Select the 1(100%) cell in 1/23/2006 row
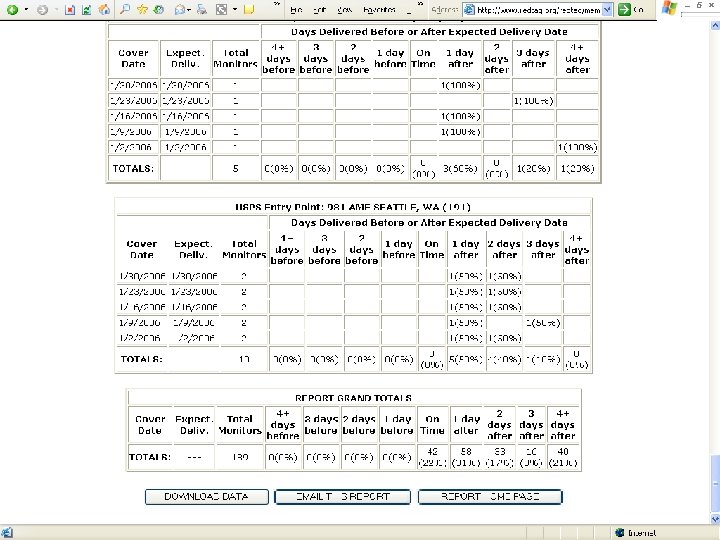This screenshot has width=720, height=540. coord(533,101)
